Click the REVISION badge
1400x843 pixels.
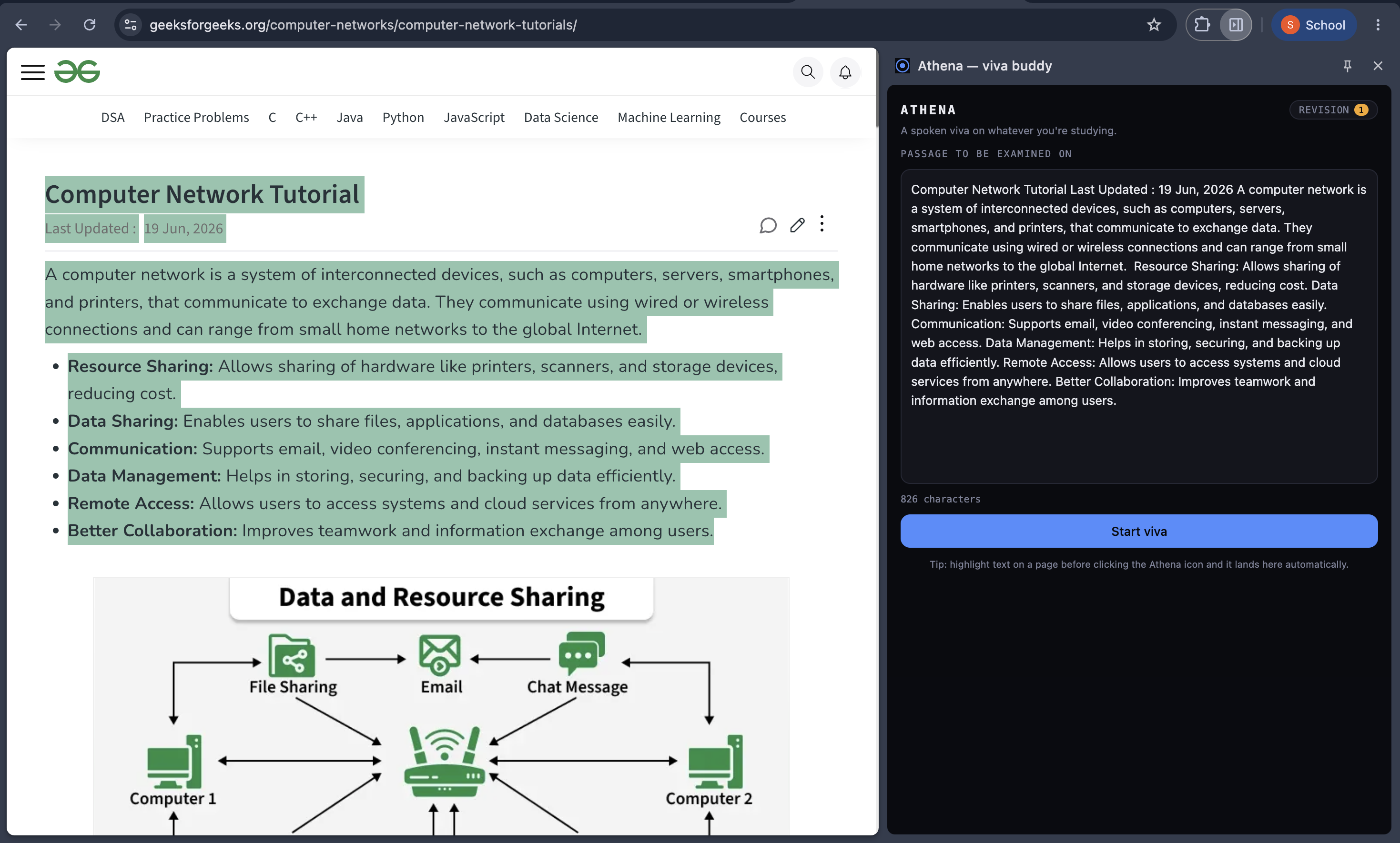tap(1332, 110)
